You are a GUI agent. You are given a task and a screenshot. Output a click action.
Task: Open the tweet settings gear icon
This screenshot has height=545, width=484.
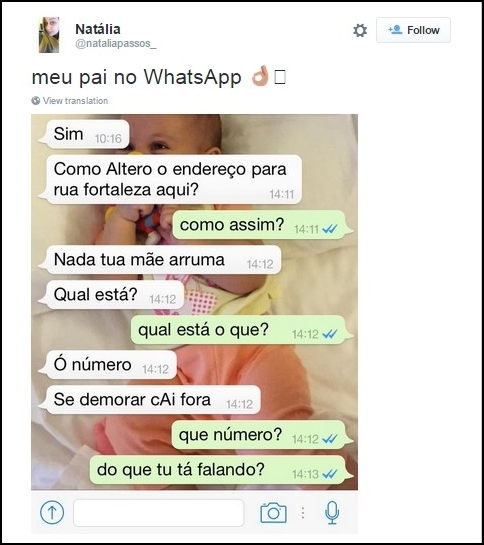point(360,30)
